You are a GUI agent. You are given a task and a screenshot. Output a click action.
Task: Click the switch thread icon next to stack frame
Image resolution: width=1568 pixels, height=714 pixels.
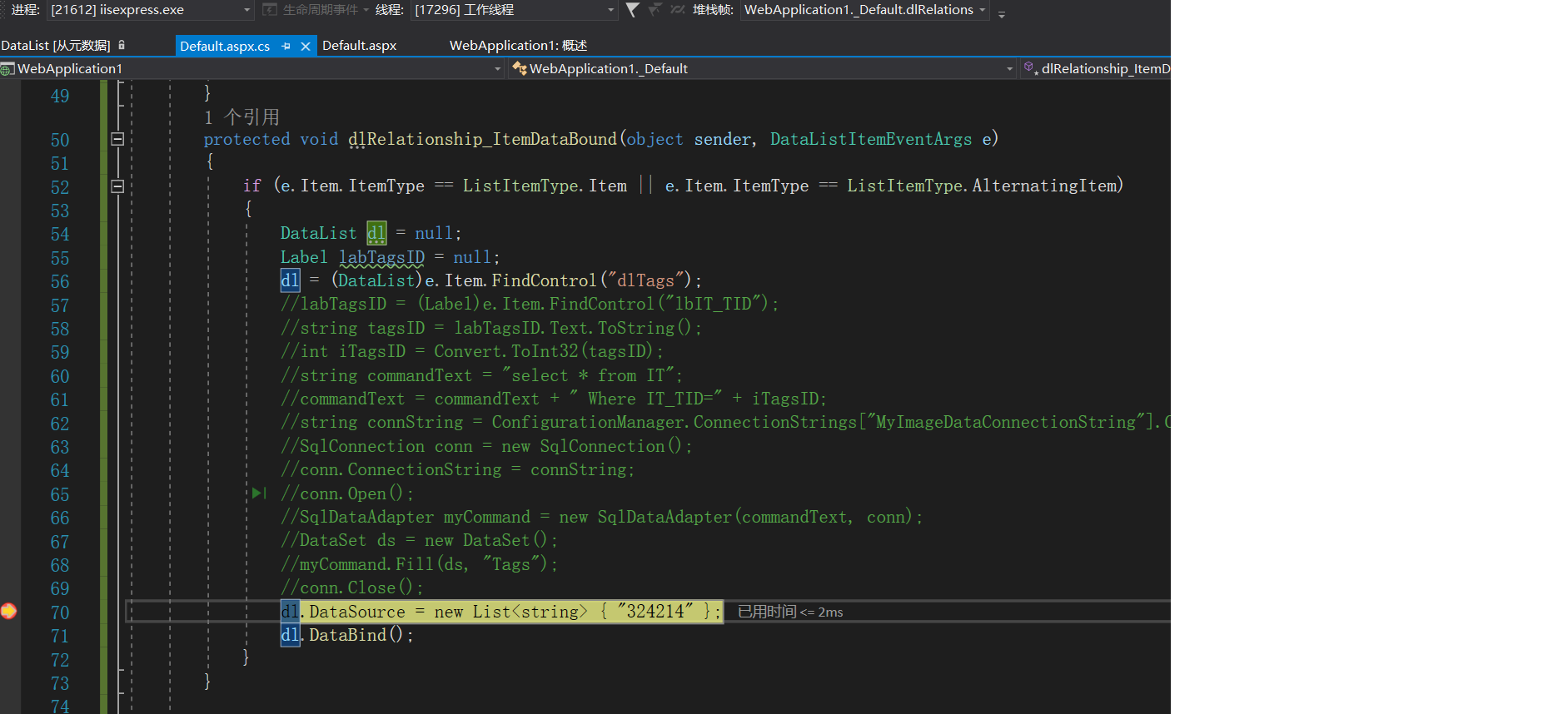click(678, 10)
